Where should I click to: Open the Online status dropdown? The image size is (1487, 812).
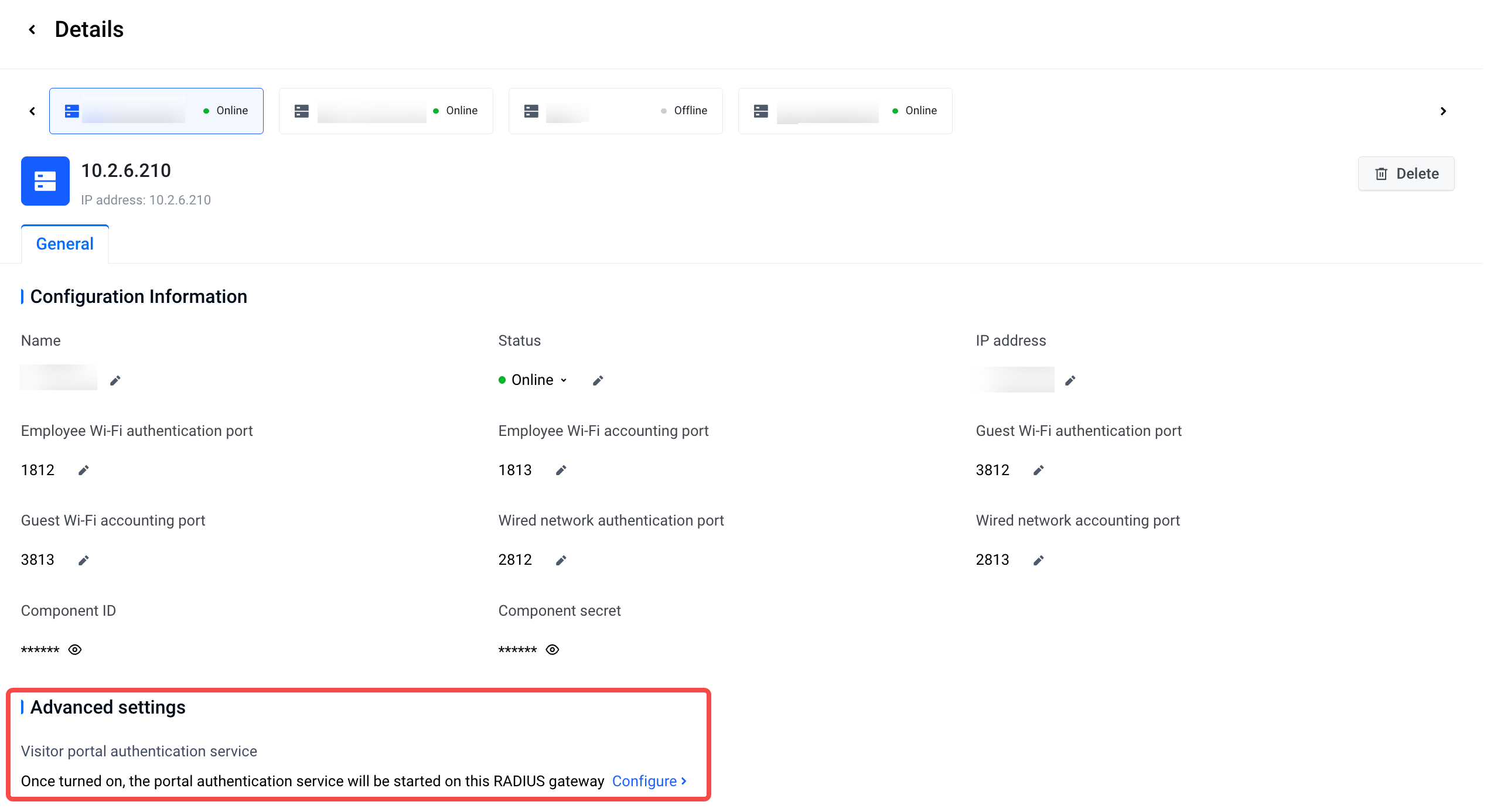(x=533, y=380)
